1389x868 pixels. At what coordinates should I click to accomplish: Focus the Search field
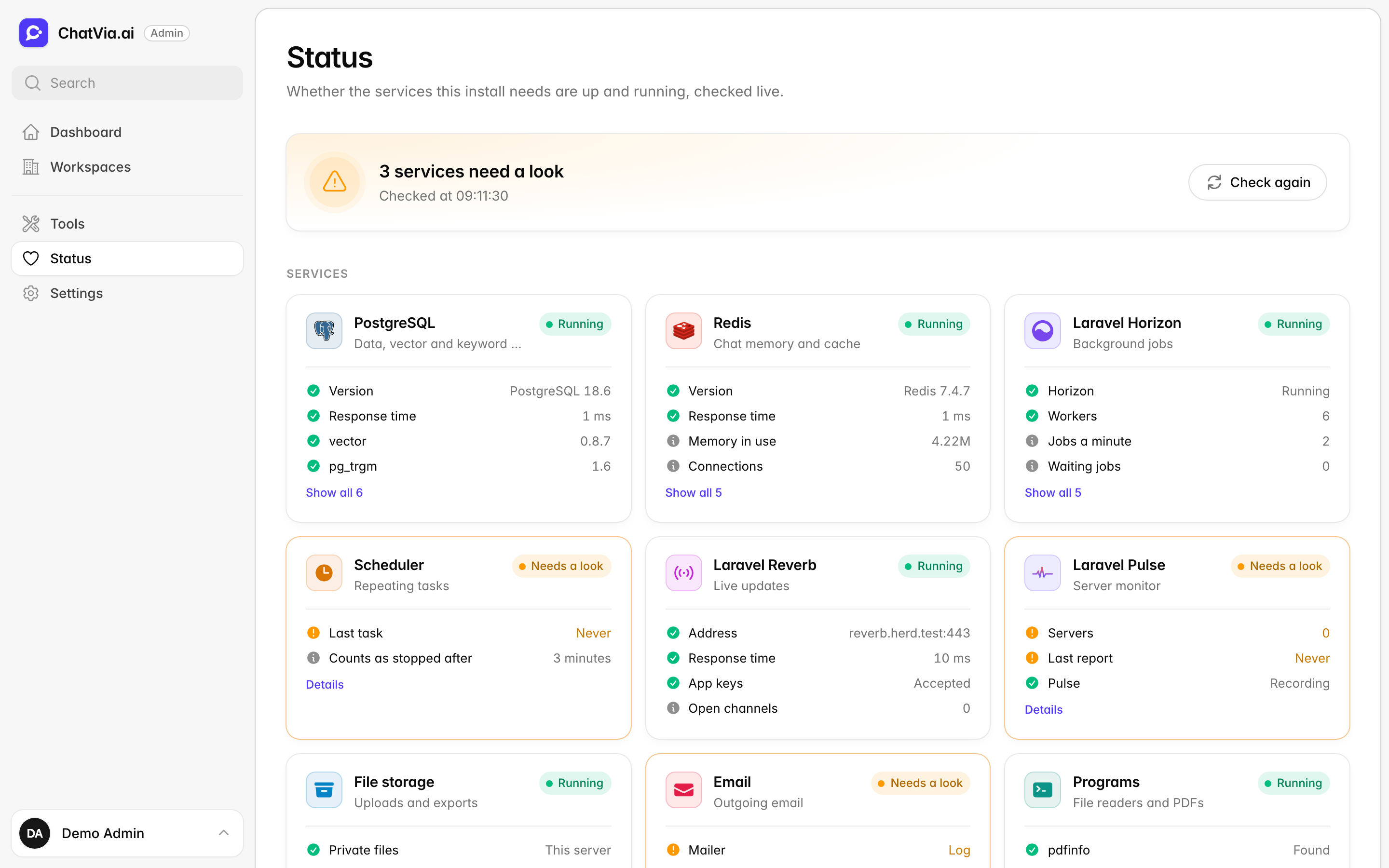(127, 82)
